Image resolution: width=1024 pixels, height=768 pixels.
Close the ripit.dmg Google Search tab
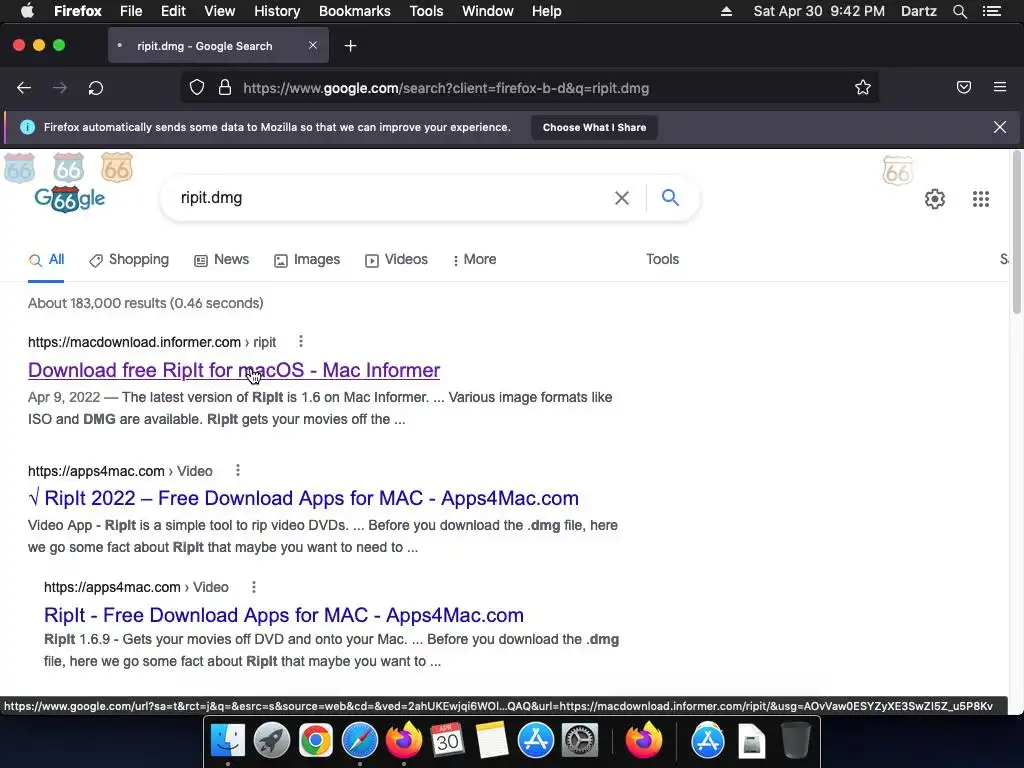(313, 45)
